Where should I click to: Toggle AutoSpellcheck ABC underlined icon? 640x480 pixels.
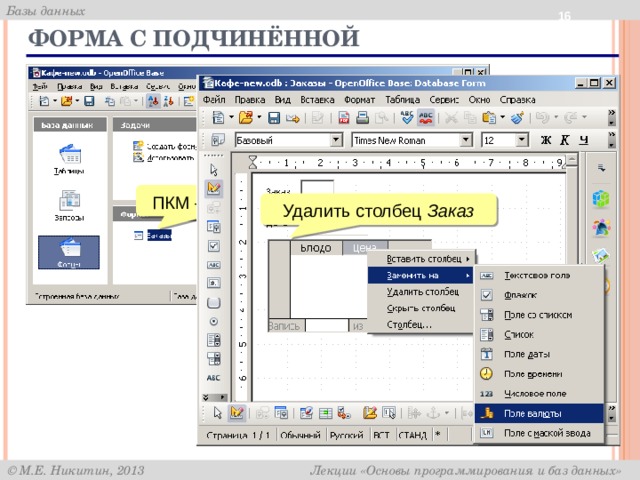pyautogui.click(x=425, y=118)
